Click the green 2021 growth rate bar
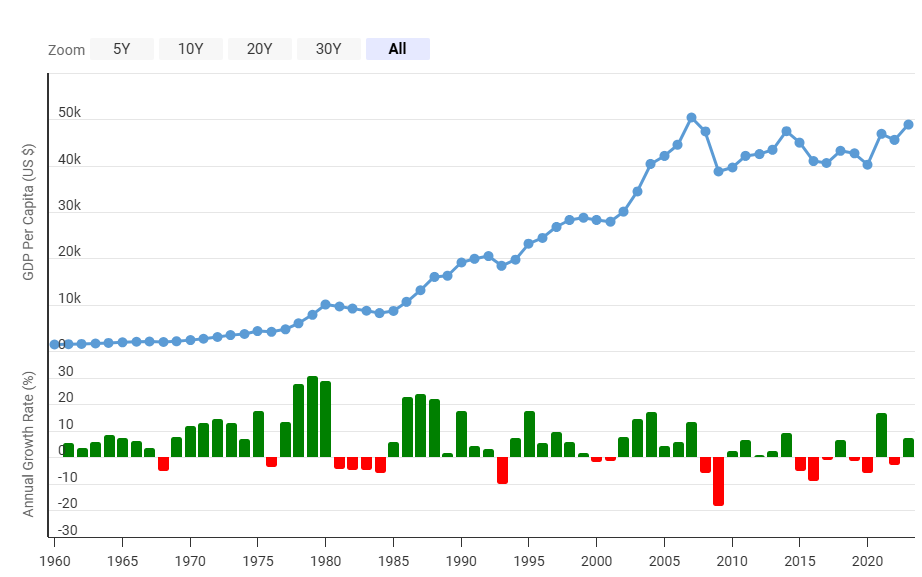The height and width of the screenshot is (577, 922). click(881, 435)
